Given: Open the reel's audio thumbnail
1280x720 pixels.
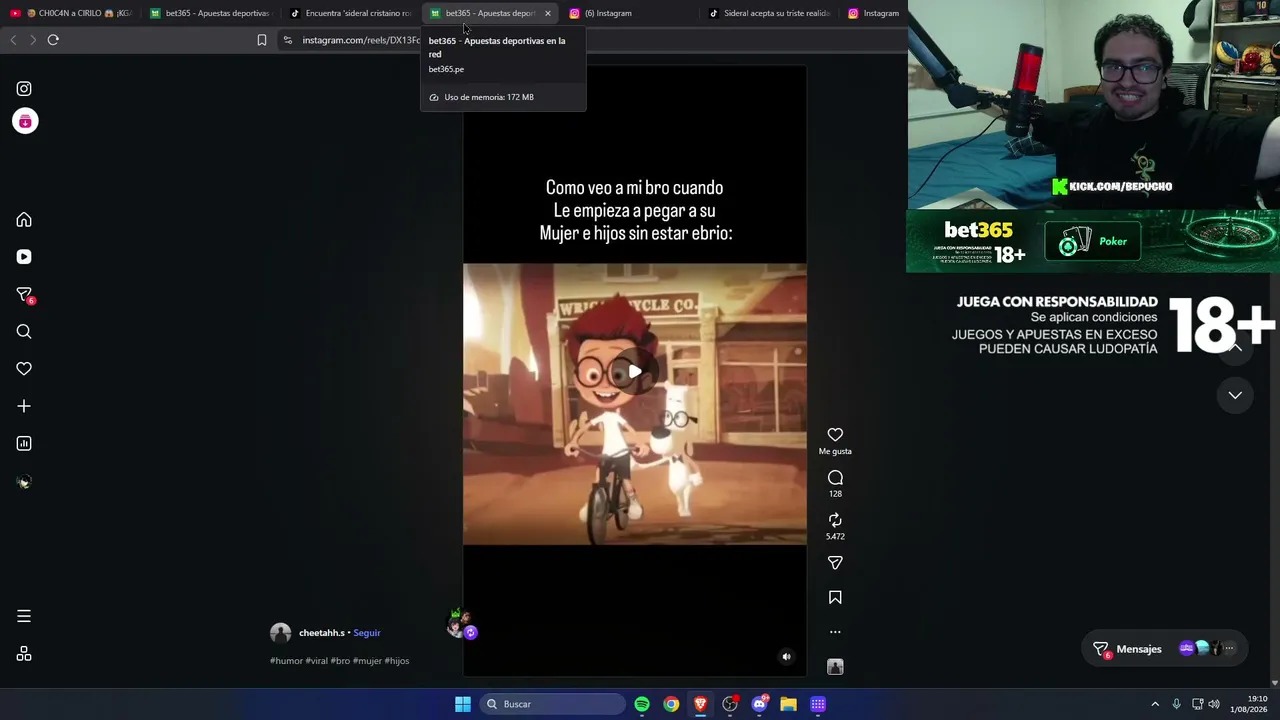Looking at the screenshot, I should tap(835, 667).
